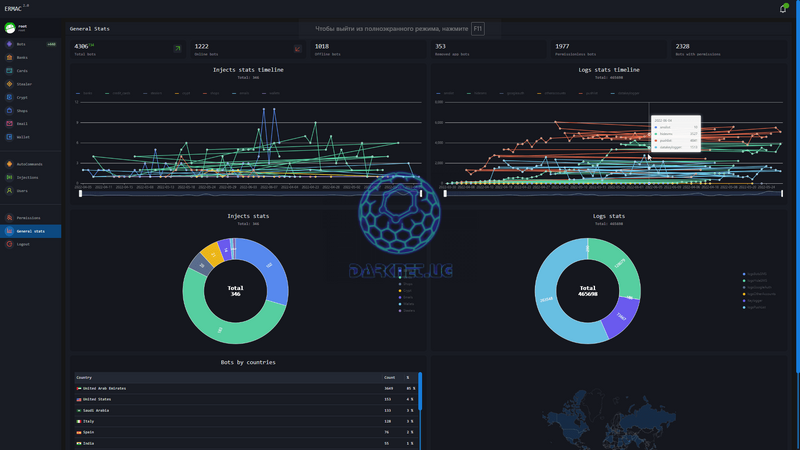800x450 pixels.
Task: Click the Bots by countries table scrollbar
Action: tap(420, 391)
